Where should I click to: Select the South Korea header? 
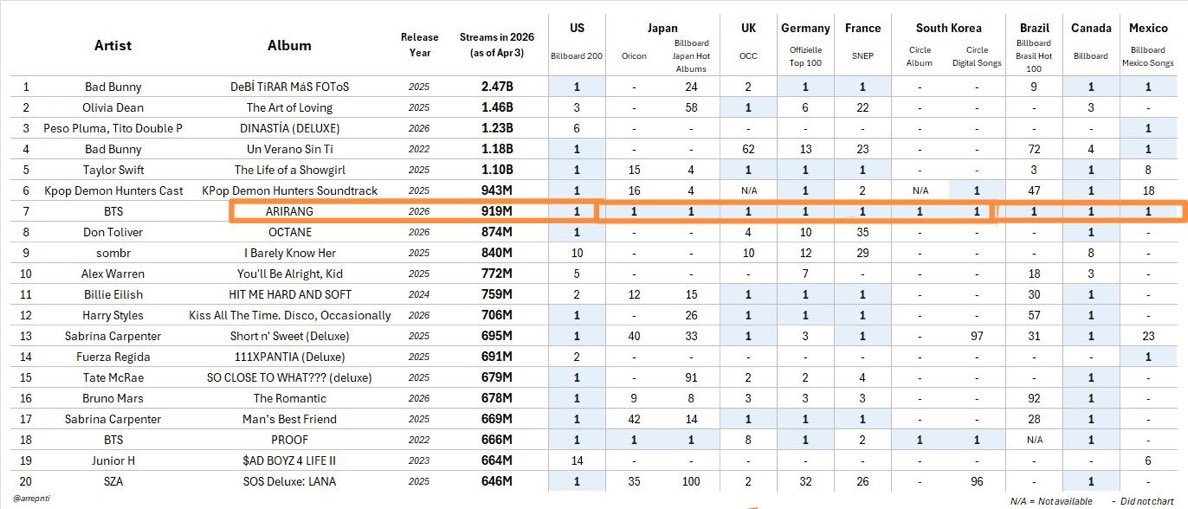948,28
